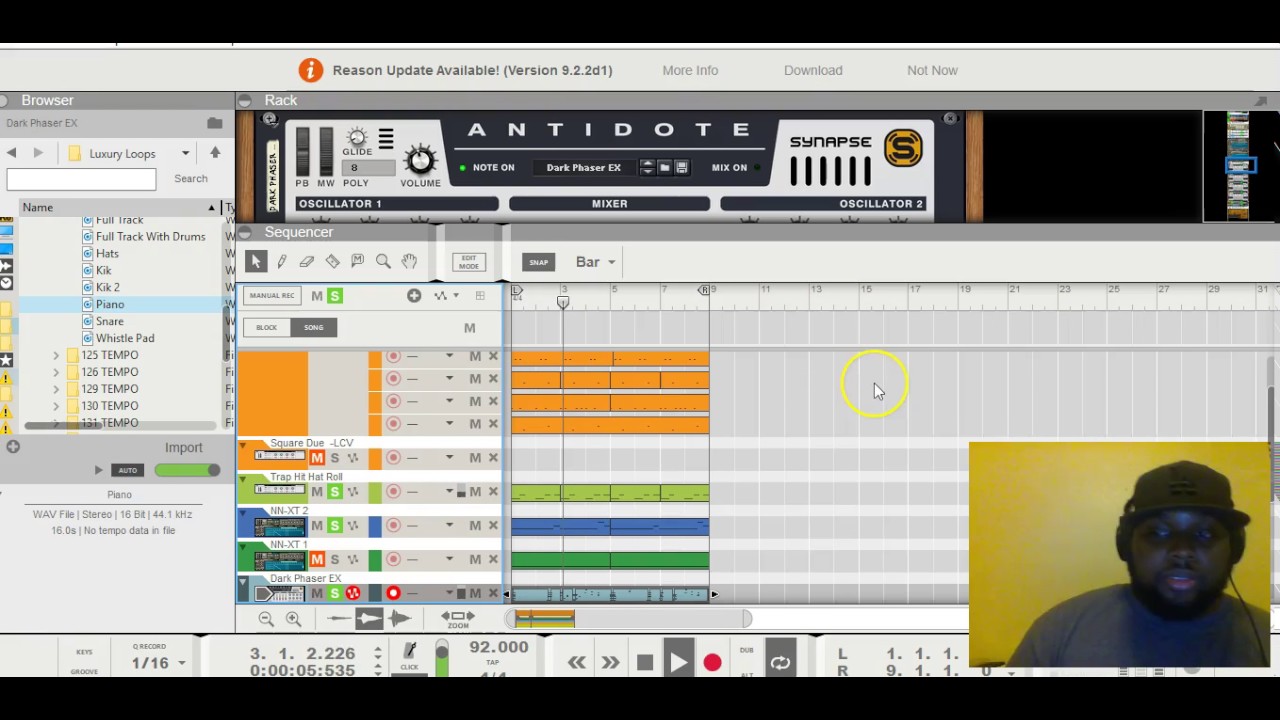Click the Fast Forward transport button
This screenshot has width=1280, height=720.
click(610, 662)
